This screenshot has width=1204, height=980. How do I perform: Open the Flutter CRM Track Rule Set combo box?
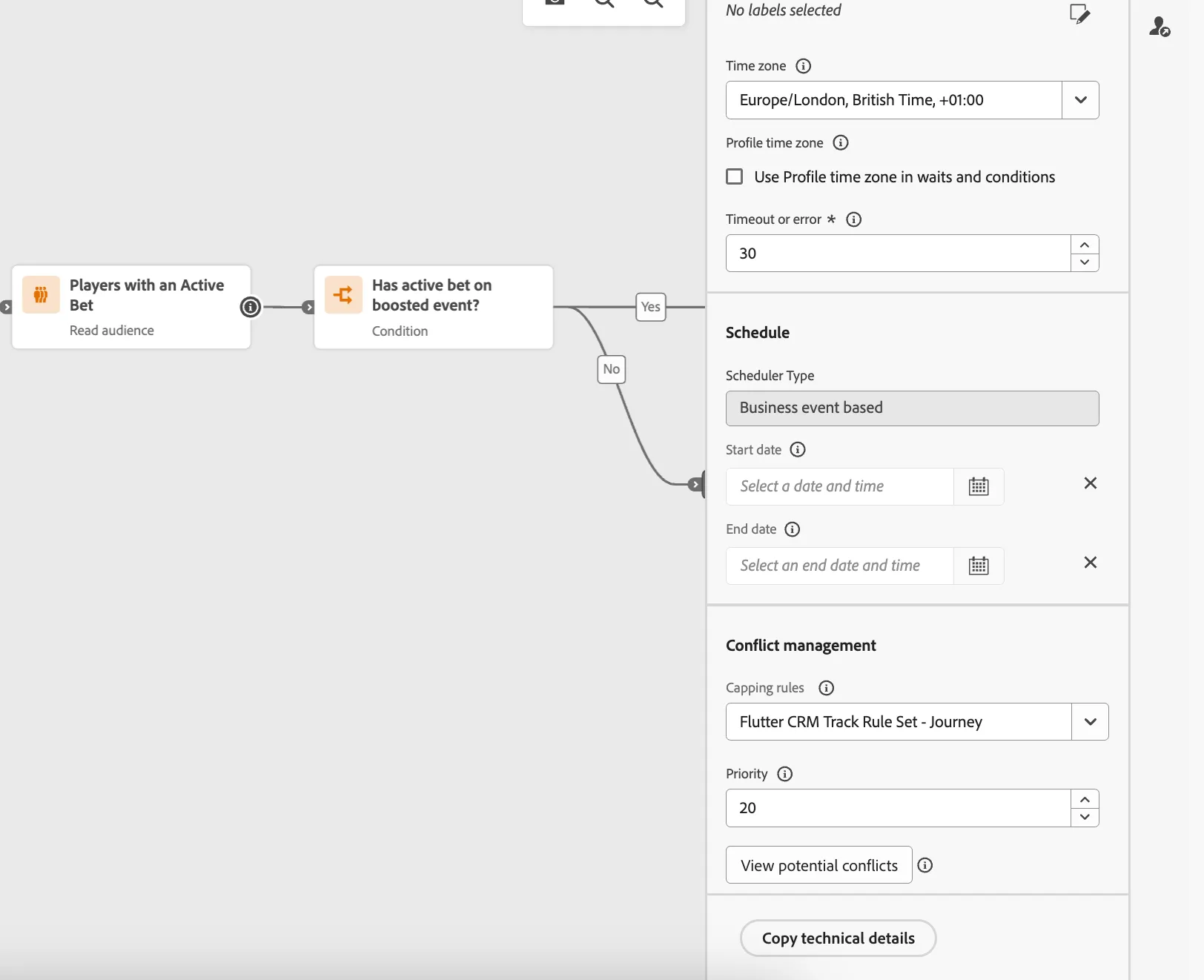click(x=917, y=722)
